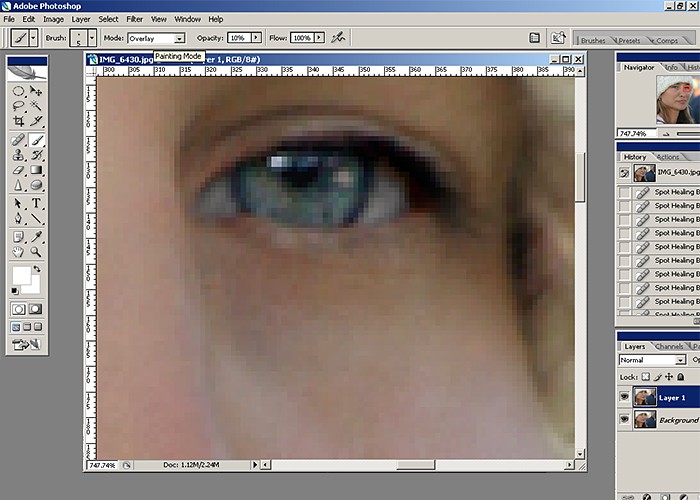Screen dimensions: 700x500
Task: Select the Crop tool
Action: coord(18,121)
